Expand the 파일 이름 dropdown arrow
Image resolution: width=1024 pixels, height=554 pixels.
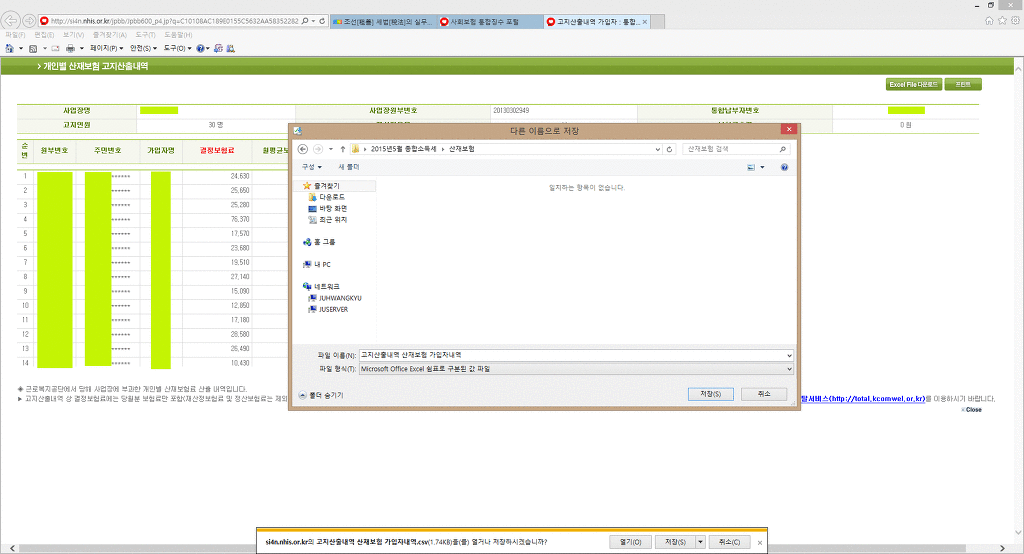pos(789,355)
